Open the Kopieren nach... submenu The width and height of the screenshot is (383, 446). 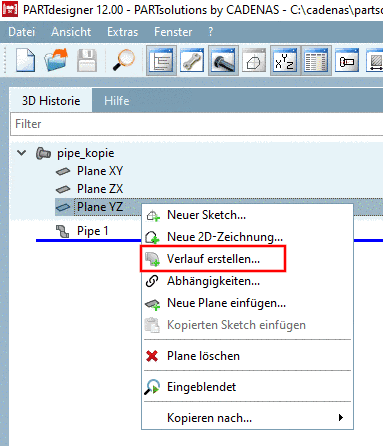point(247,418)
